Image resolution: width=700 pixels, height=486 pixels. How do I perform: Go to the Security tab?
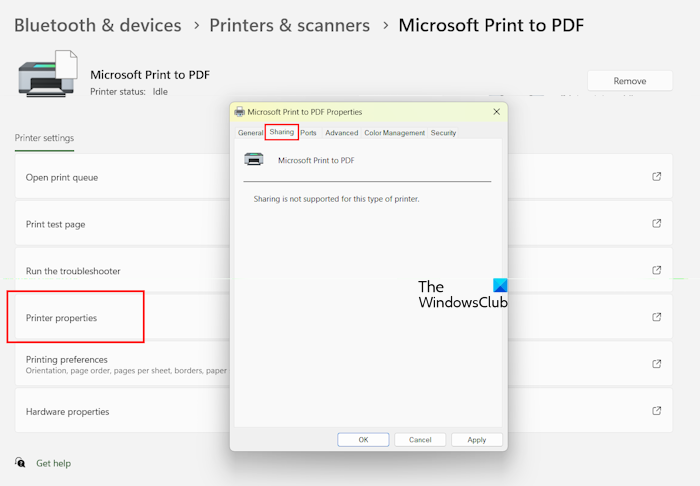tap(443, 133)
